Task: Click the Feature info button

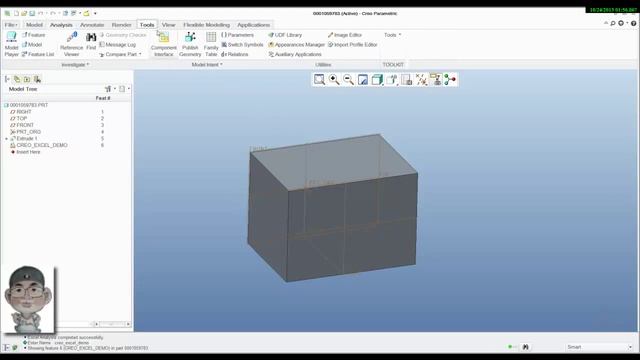Action: 33,35
